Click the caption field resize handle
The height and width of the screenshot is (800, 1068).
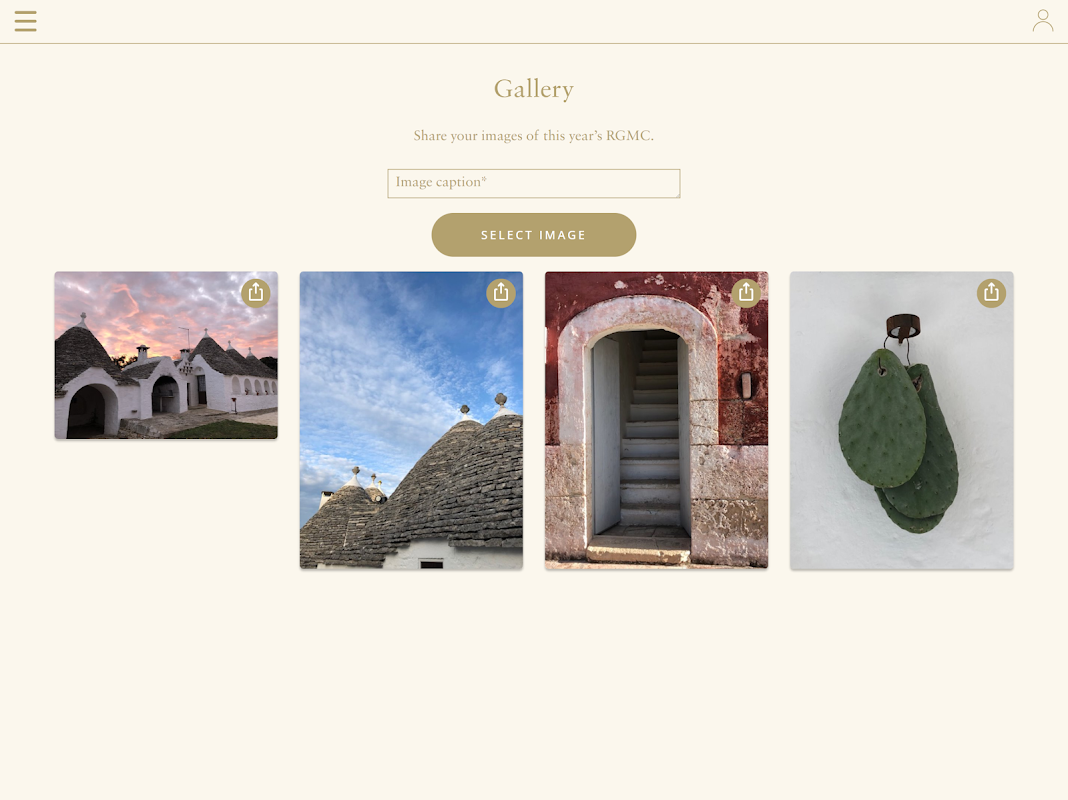click(x=676, y=195)
